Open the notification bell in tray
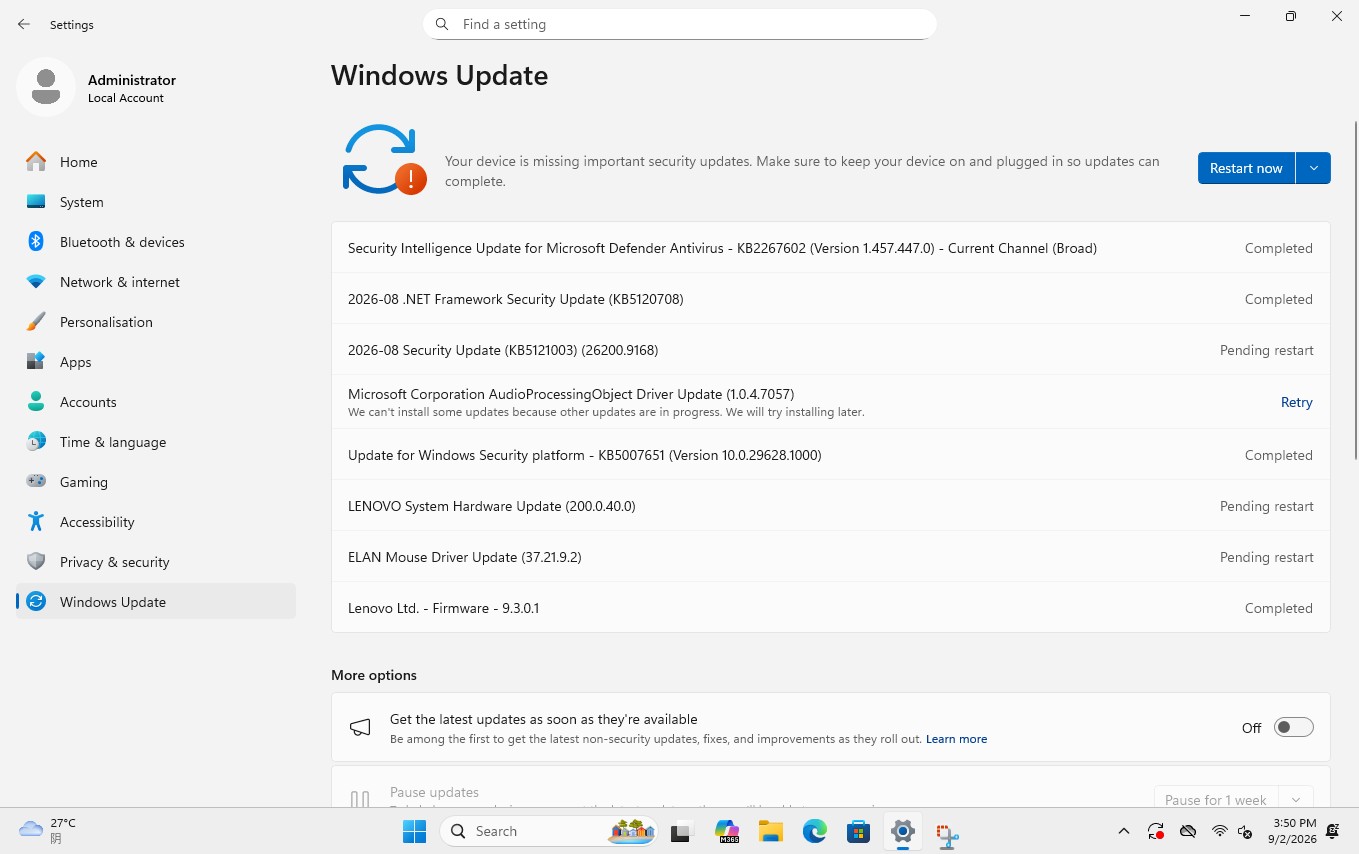The height and width of the screenshot is (854, 1359). (x=1332, y=831)
